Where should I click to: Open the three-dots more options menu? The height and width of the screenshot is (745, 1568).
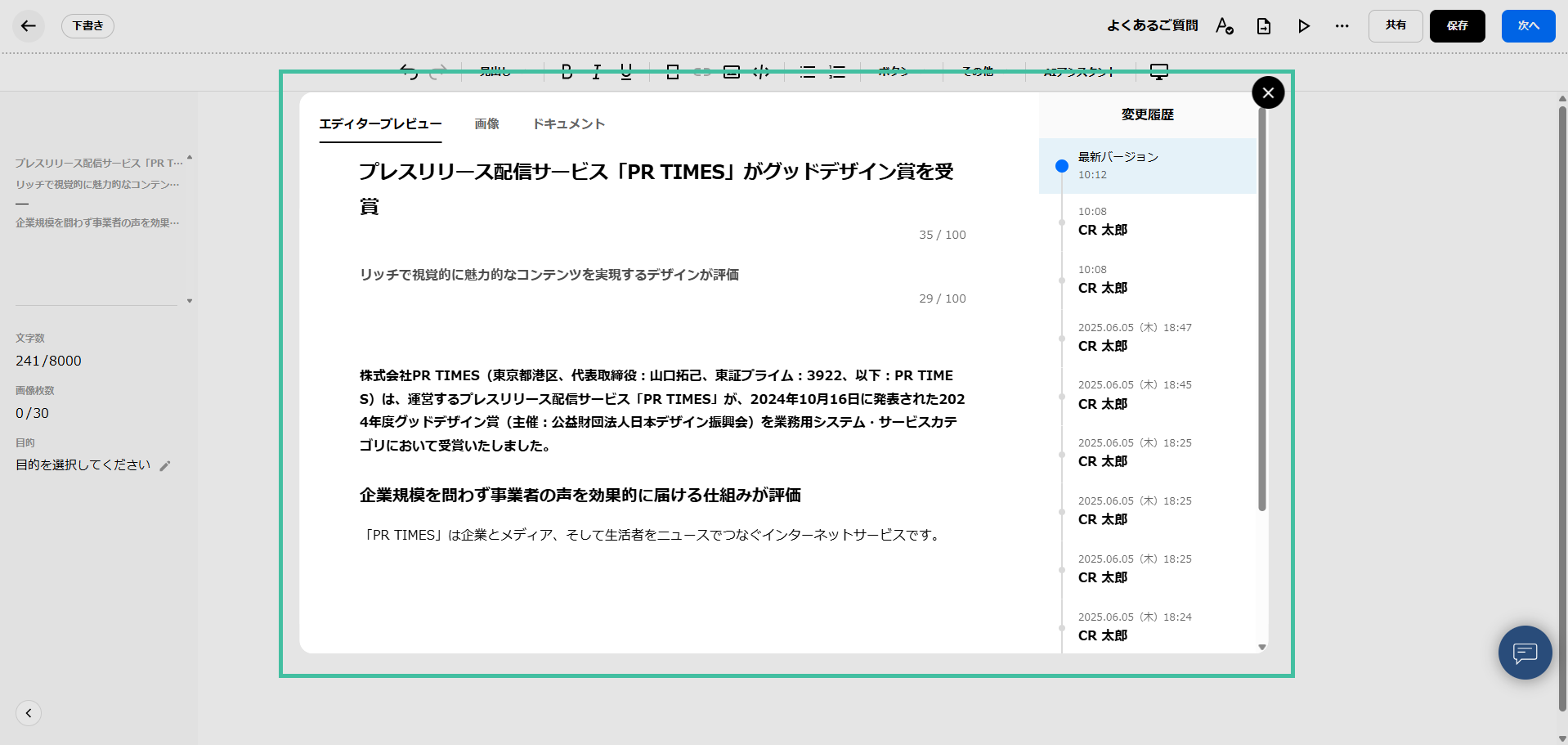click(x=1342, y=26)
